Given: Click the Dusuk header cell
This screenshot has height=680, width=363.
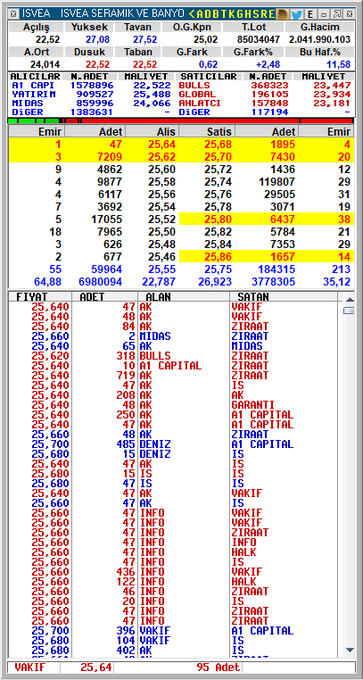Looking at the screenshot, I should click(x=90, y=52).
